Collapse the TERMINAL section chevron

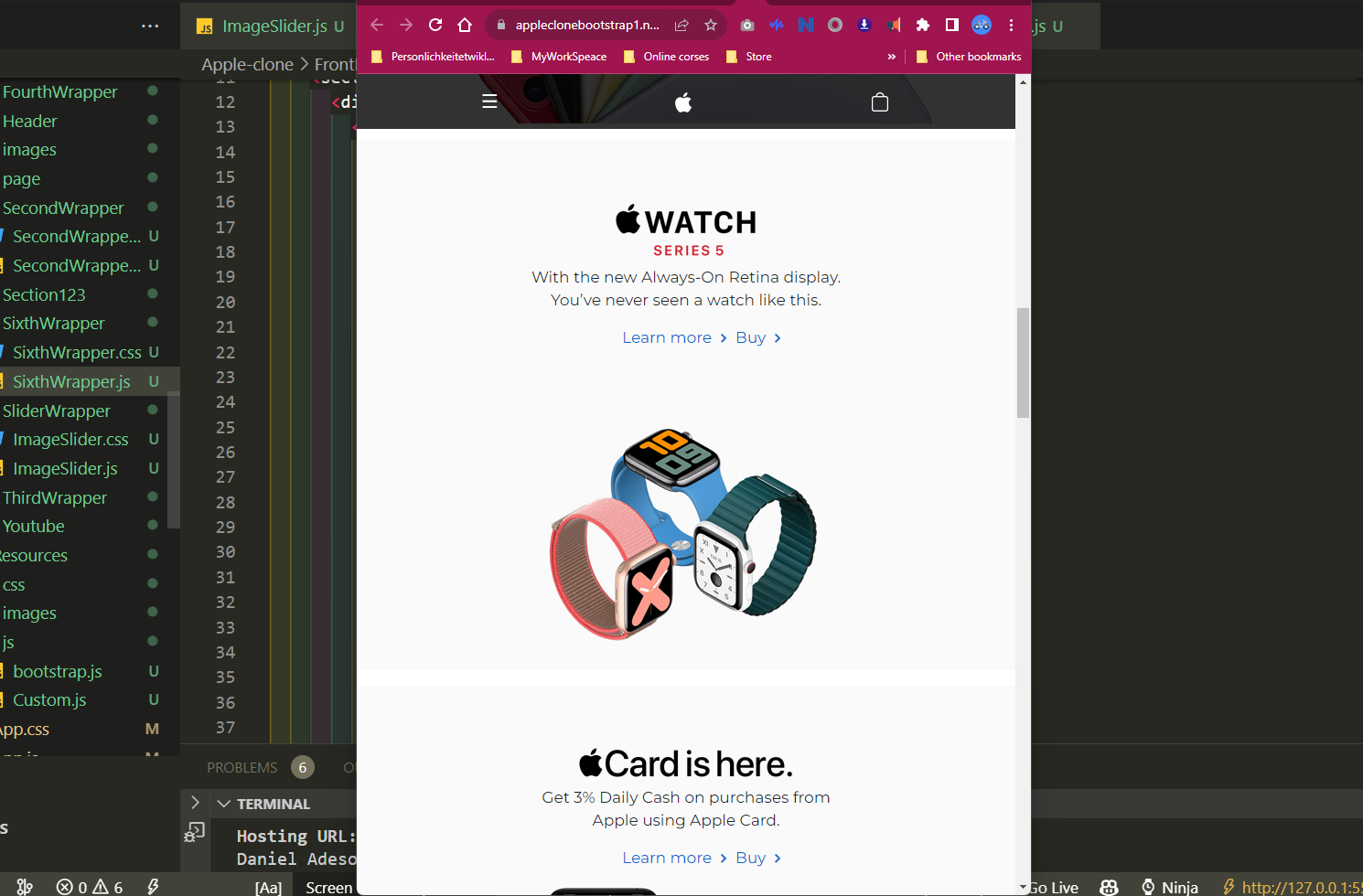pyautogui.click(x=224, y=804)
